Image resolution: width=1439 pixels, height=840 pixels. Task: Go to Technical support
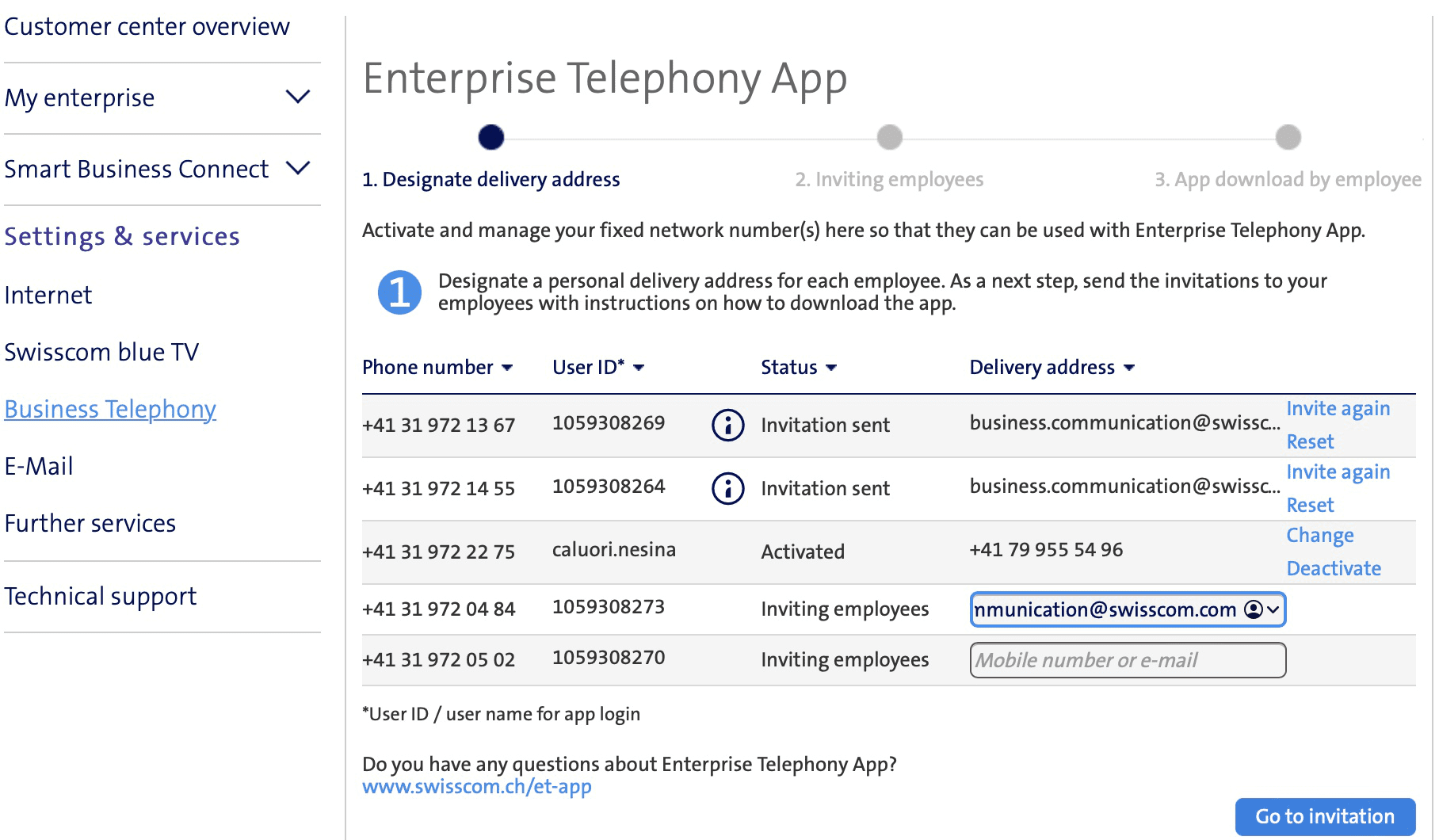click(101, 596)
